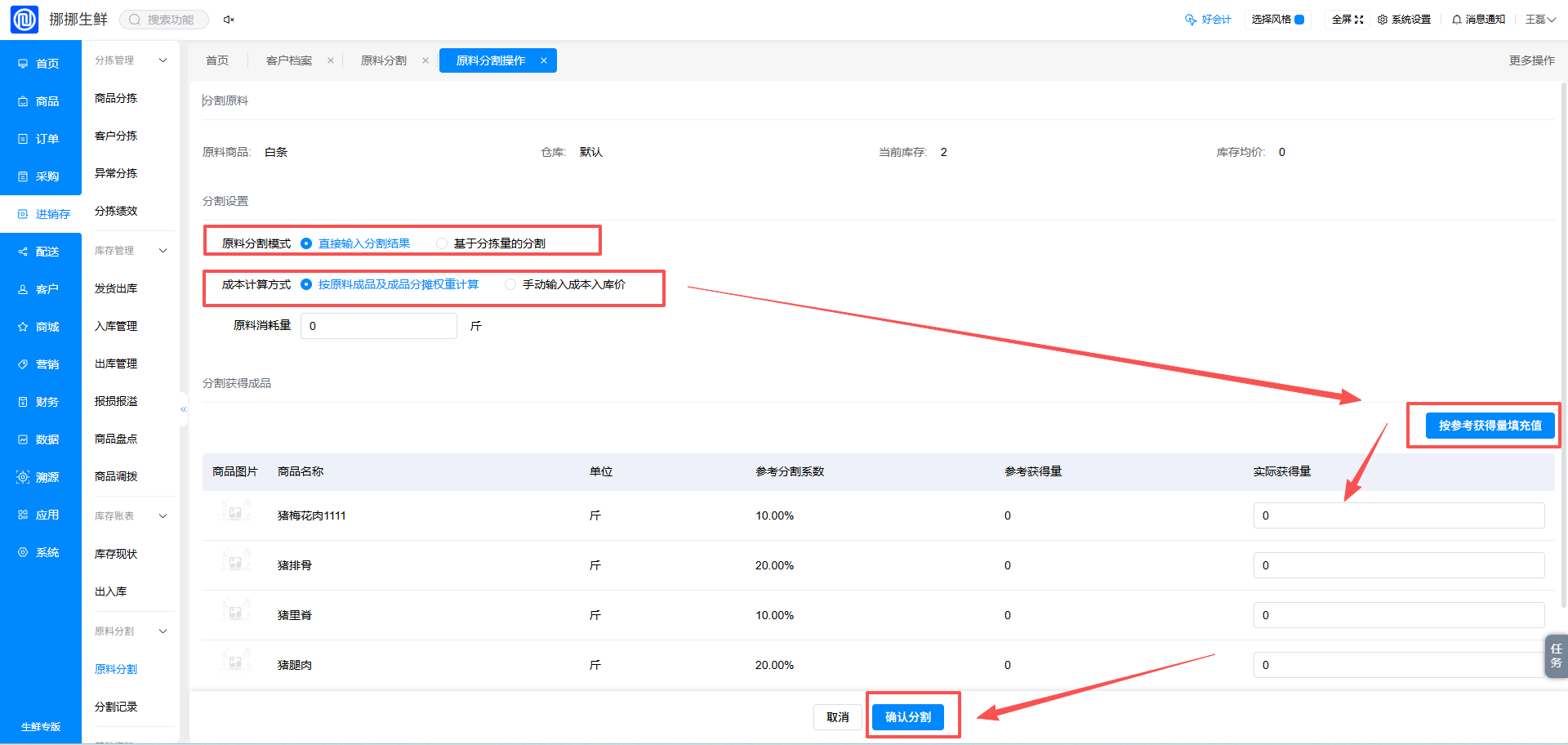Open 系统 in the blue sidebar

tap(40, 552)
